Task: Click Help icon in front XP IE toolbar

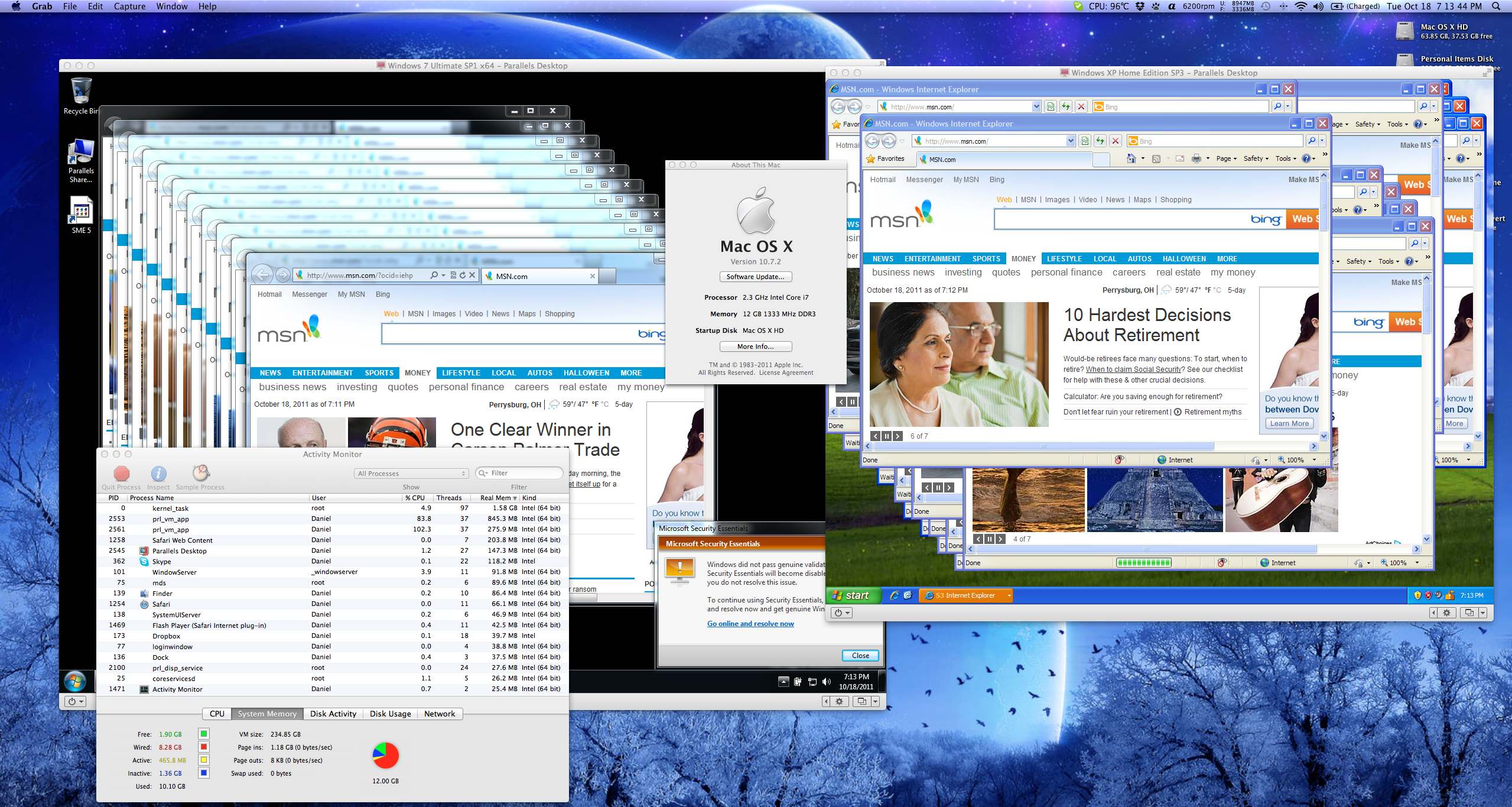Action: click(x=1306, y=158)
